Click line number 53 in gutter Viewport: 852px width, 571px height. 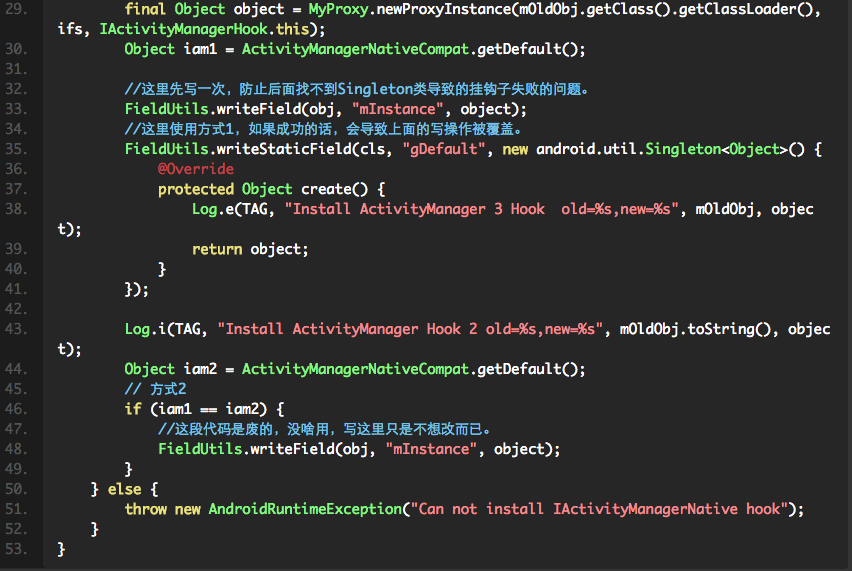click(16, 549)
